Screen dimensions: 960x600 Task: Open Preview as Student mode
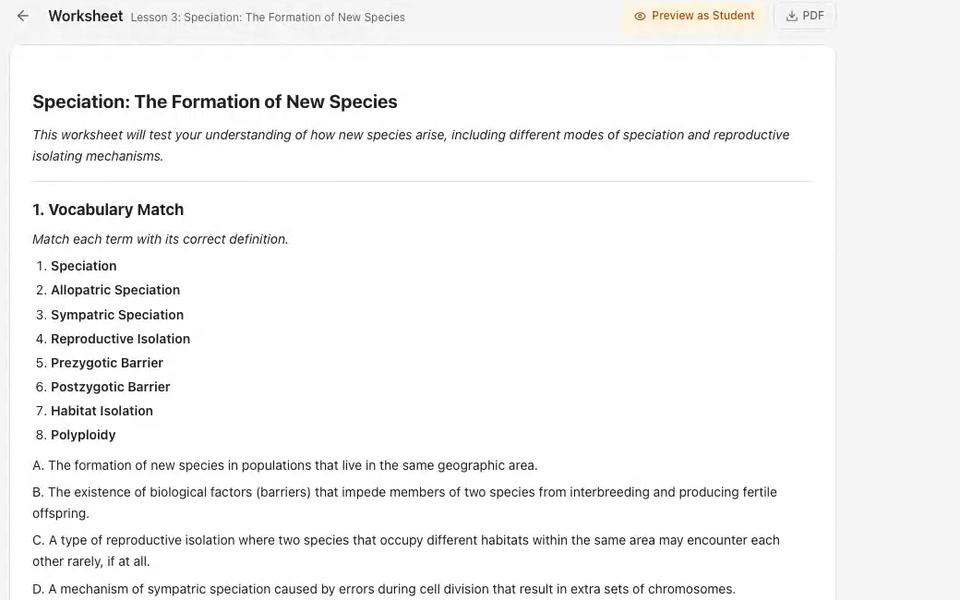point(694,16)
